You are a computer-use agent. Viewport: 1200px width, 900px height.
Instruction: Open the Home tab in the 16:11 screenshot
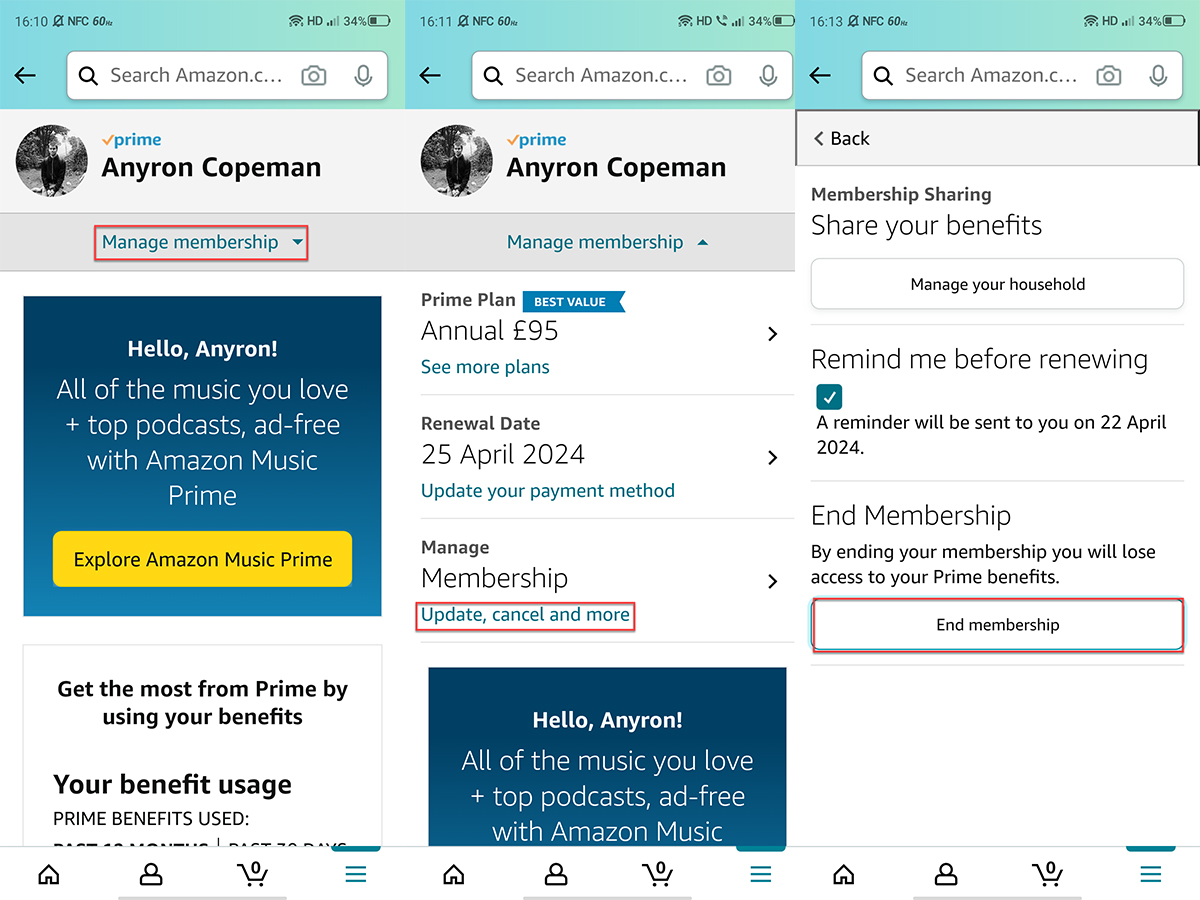[x=453, y=874]
